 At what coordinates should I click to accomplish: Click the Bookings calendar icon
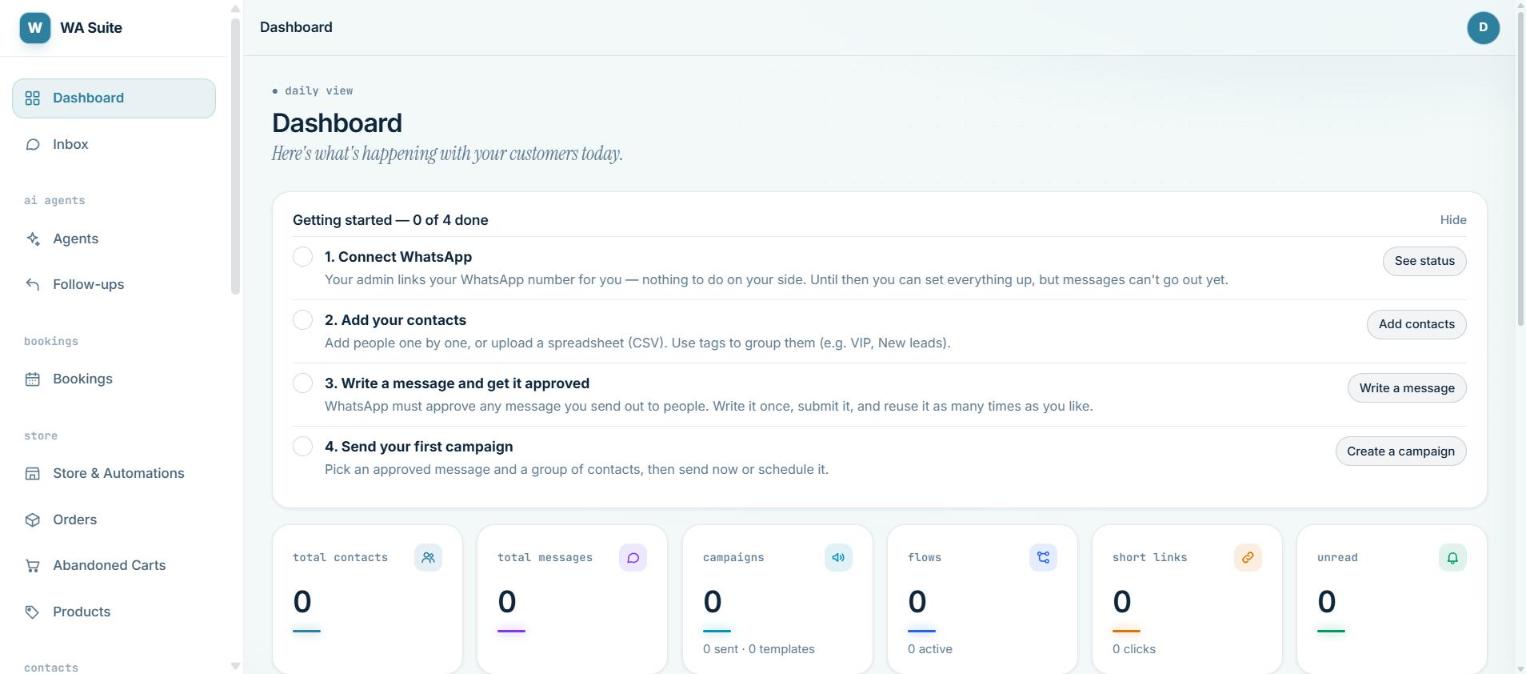point(32,379)
